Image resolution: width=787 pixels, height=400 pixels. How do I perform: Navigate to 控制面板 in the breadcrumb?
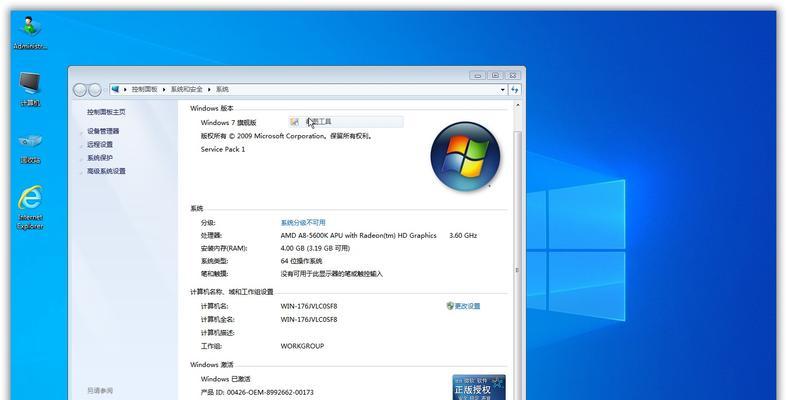[145, 89]
